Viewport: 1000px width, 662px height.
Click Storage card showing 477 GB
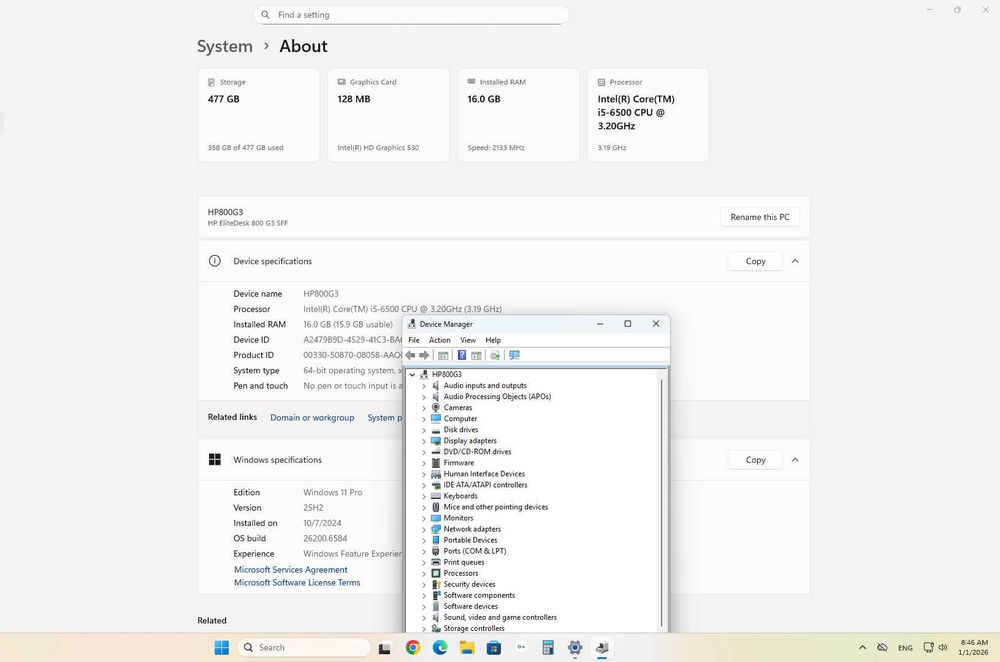[258, 115]
